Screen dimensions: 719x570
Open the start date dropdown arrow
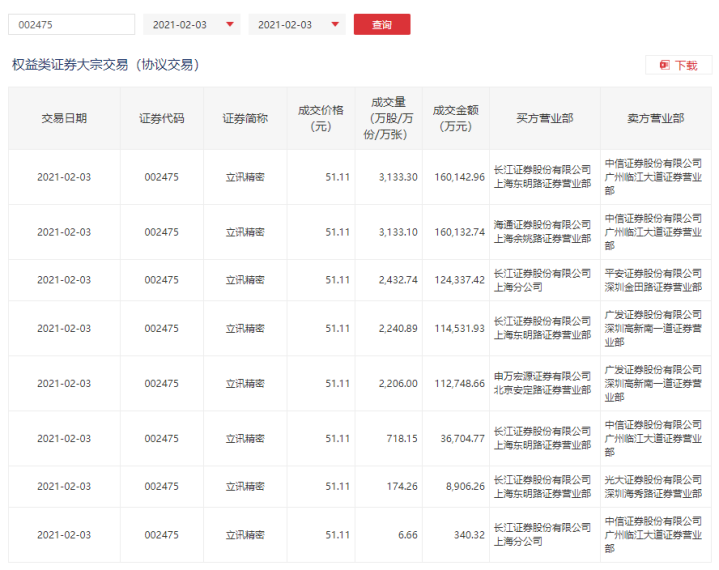pos(230,25)
